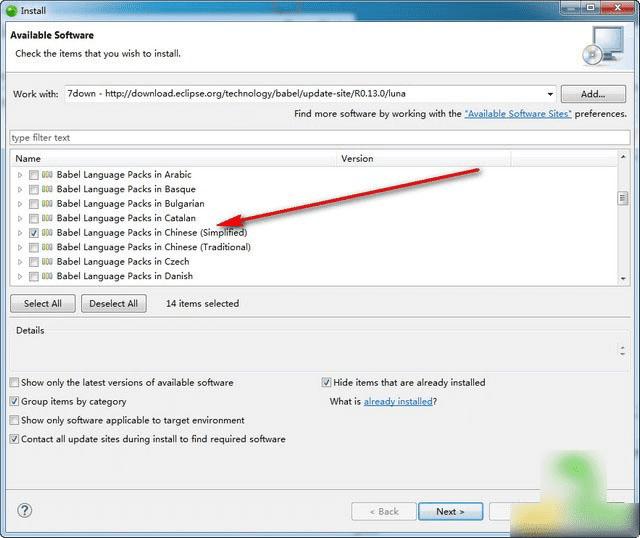Viewport: 640px width, 538px height.
Task: Click the Next > button
Action: (x=450, y=511)
